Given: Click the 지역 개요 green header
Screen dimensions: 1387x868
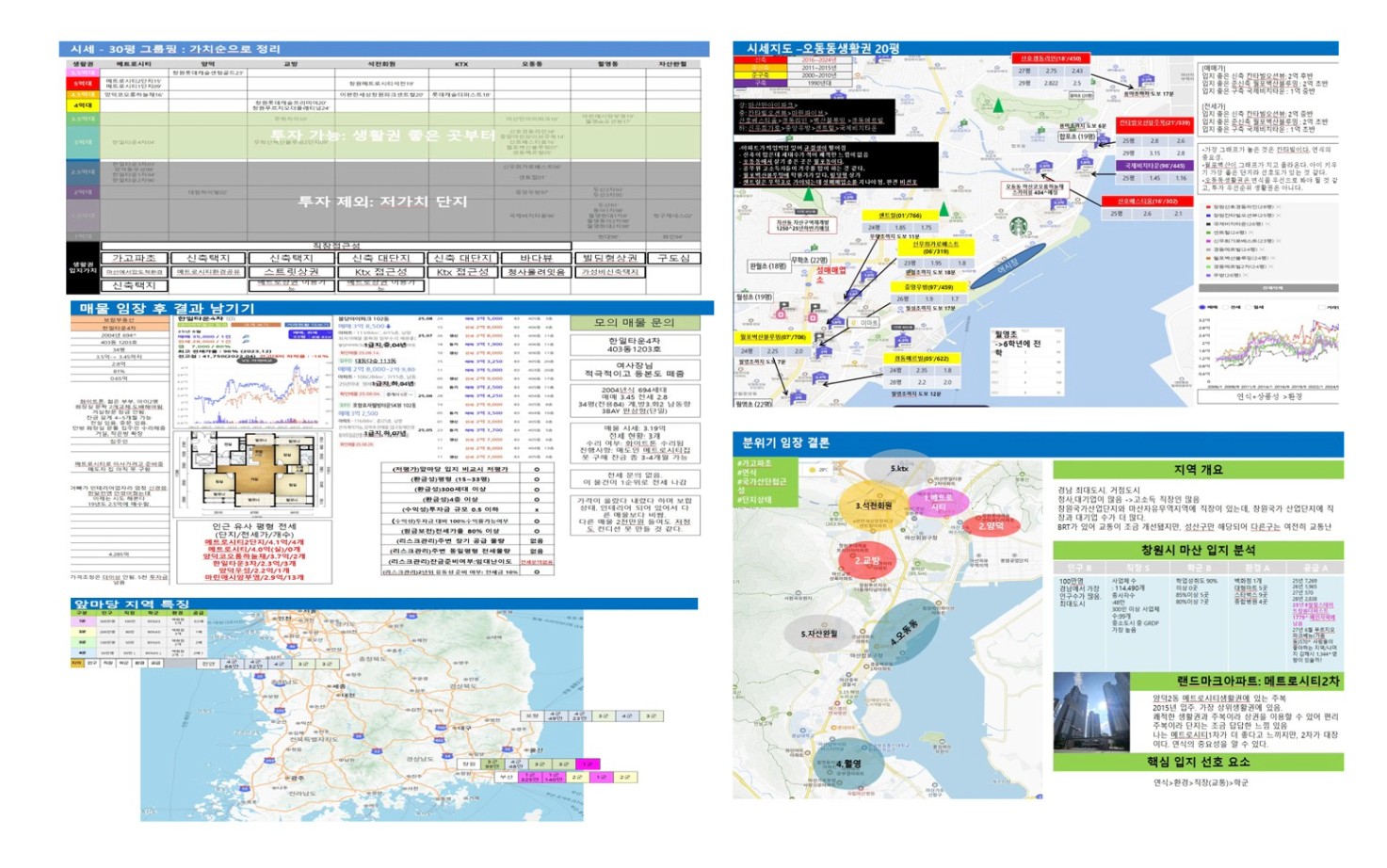Looking at the screenshot, I should [x=1198, y=470].
